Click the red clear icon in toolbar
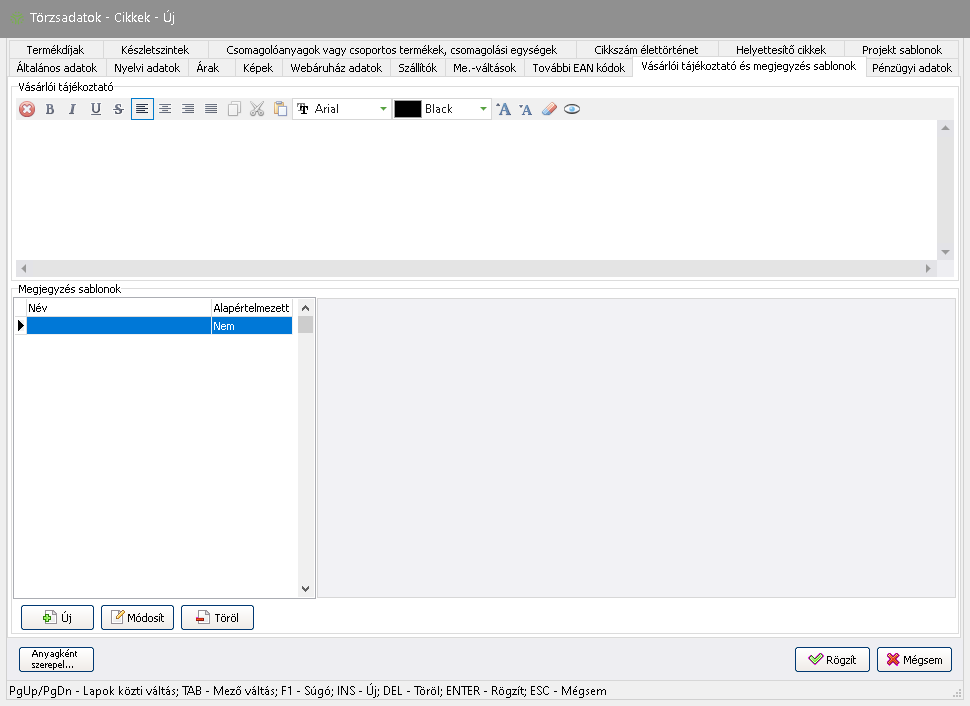This screenshot has width=970, height=706. (27, 109)
